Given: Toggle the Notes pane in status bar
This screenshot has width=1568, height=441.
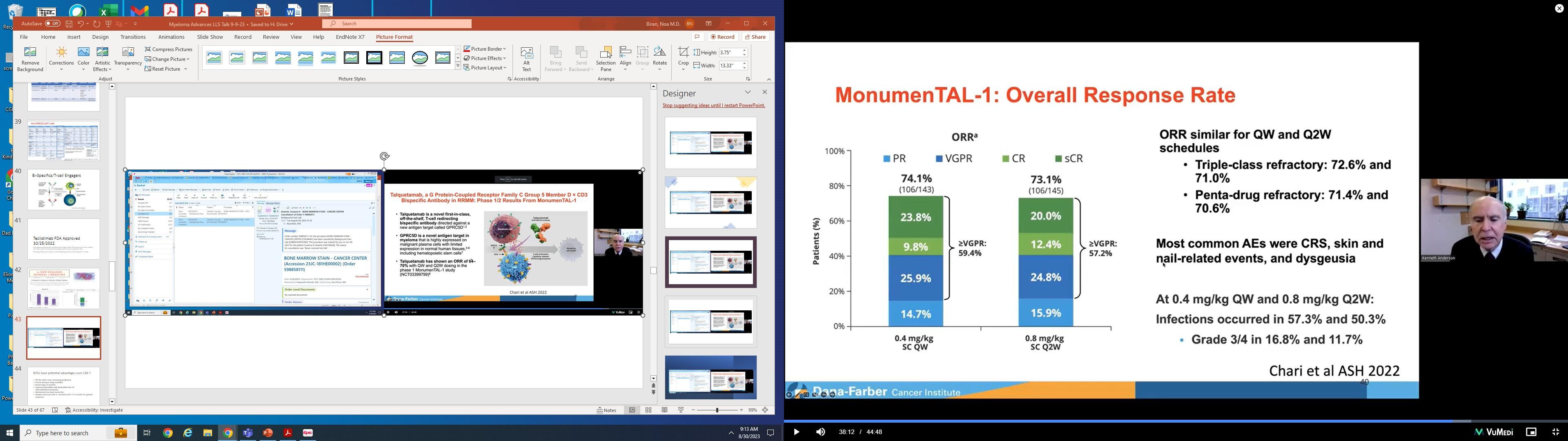Looking at the screenshot, I should (x=607, y=410).
